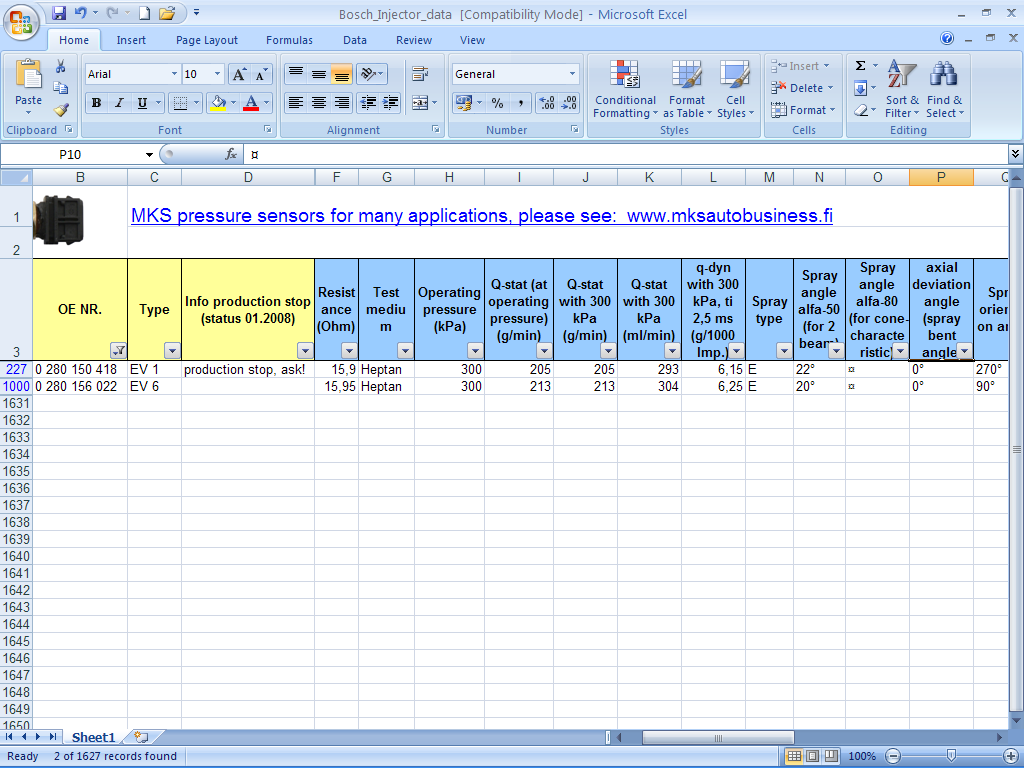Click the horizontal scrollbar thumb
The height and width of the screenshot is (768, 1024).
pos(718,738)
